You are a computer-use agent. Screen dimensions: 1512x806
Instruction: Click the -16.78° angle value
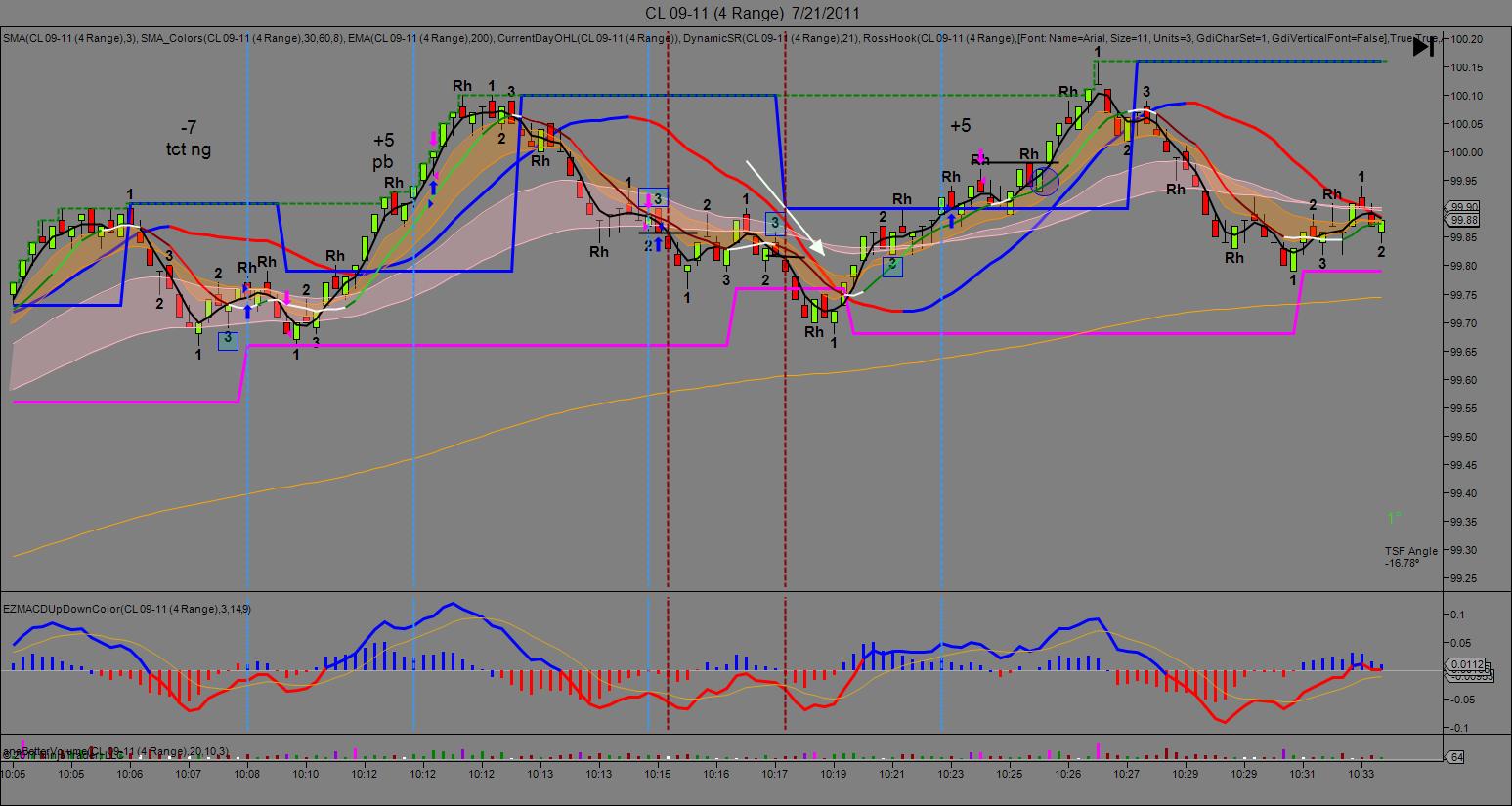(x=1402, y=563)
